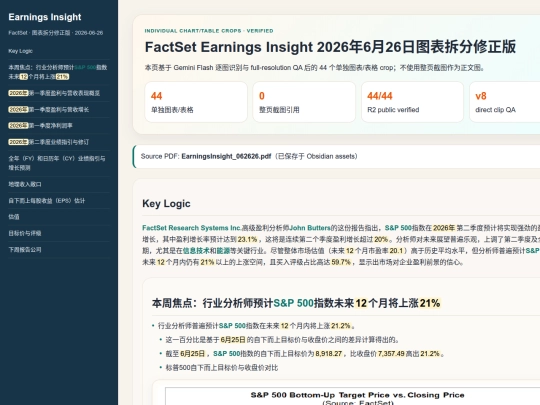Click the main heading FactSet Earnings Insight 2026年6月26日

coord(330,47)
